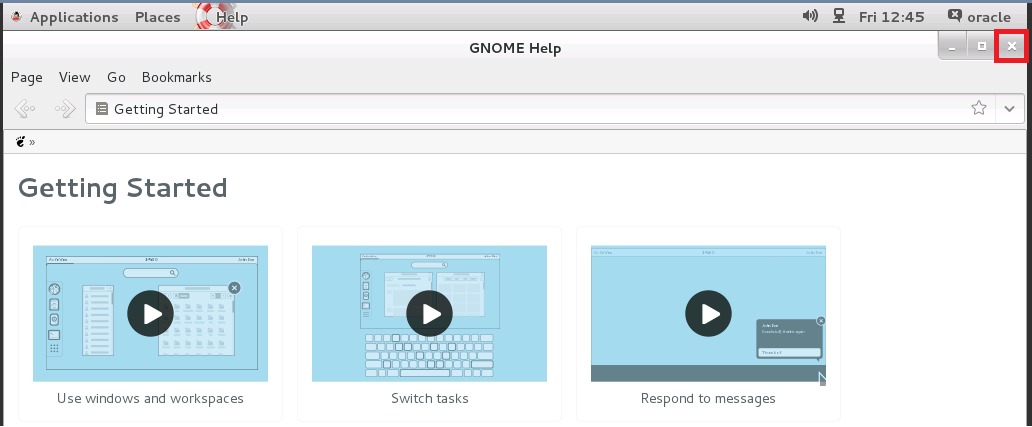Click the GNOME foot breadcrumb icon

pyautogui.click(x=20, y=141)
